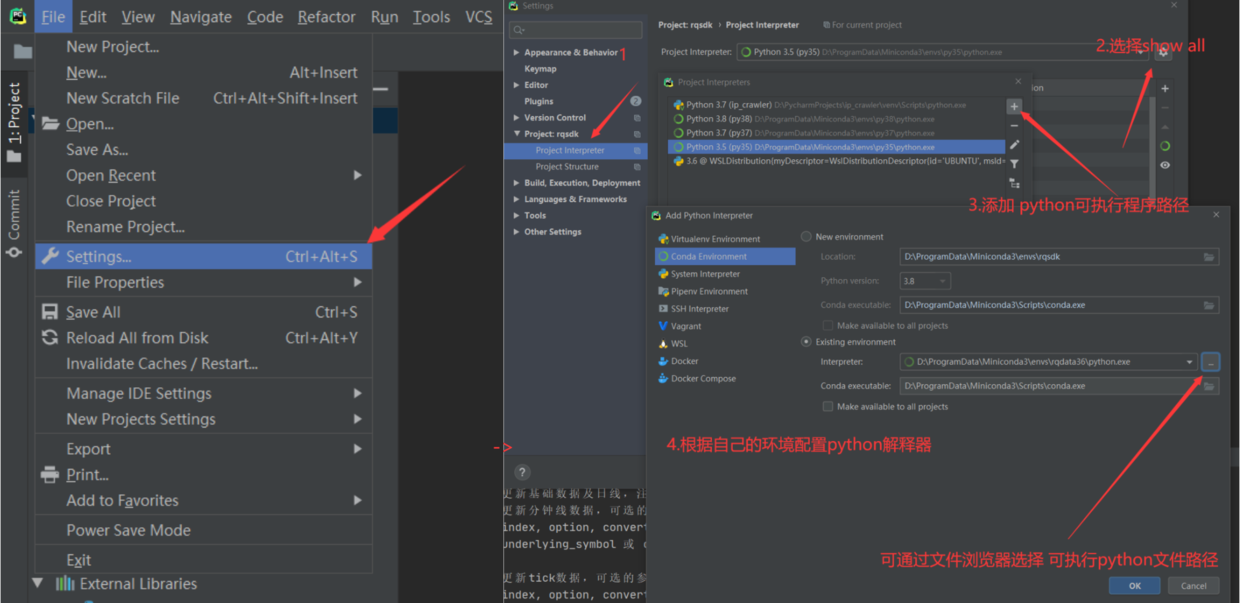Viewport: 1240px width, 603px height.
Task: Expand Version Control settings node
Action: pos(517,117)
